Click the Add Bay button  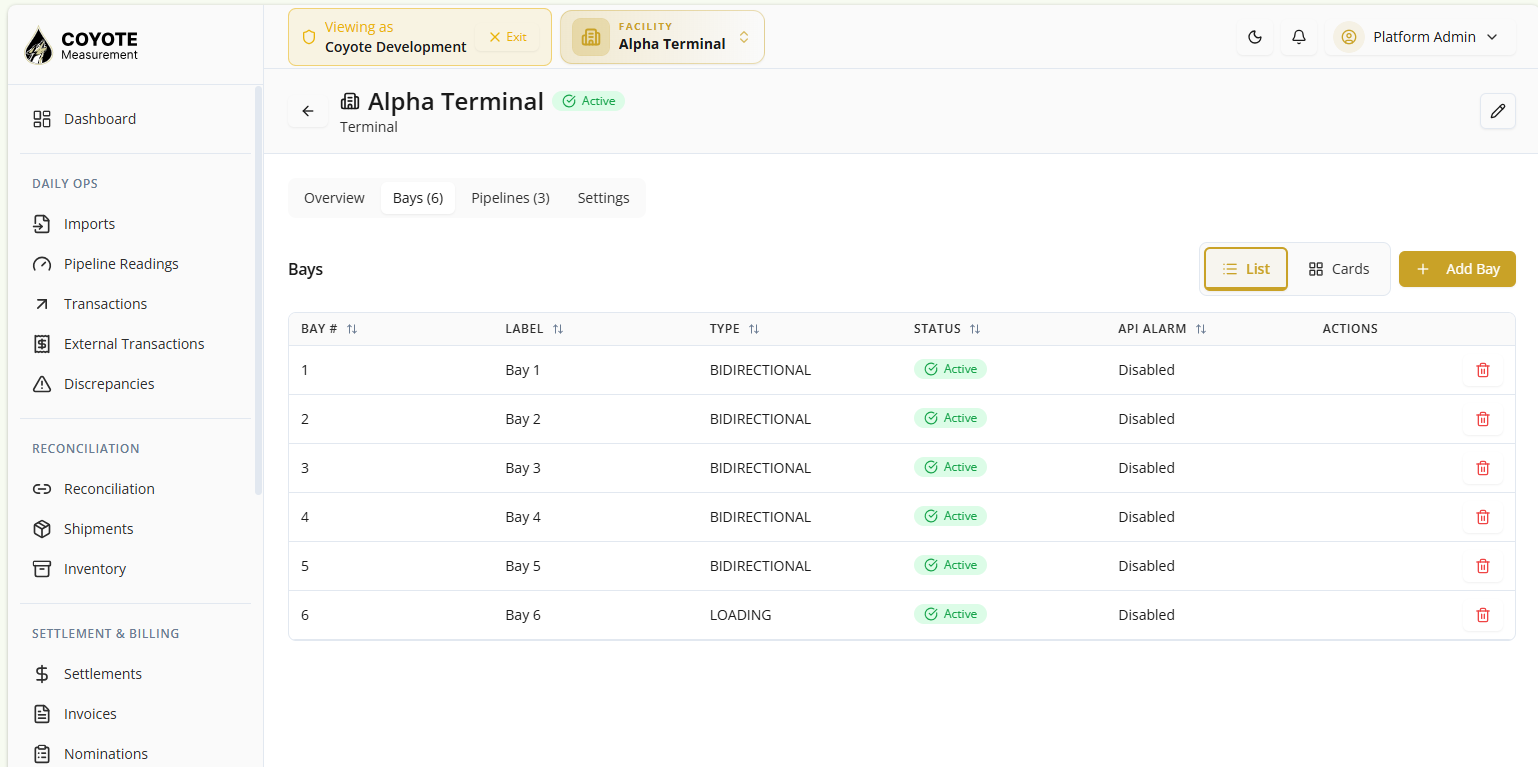pyautogui.click(x=1457, y=269)
